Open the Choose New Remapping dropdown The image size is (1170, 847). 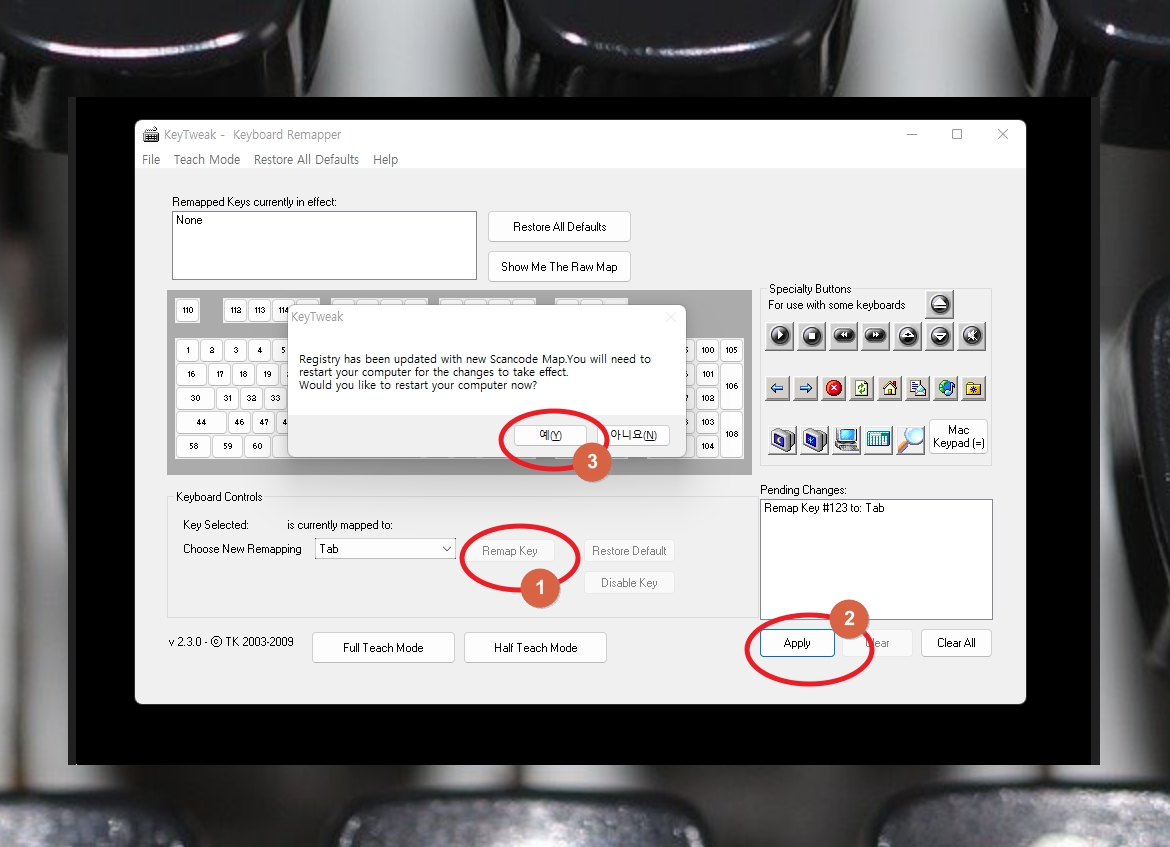tap(385, 548)
